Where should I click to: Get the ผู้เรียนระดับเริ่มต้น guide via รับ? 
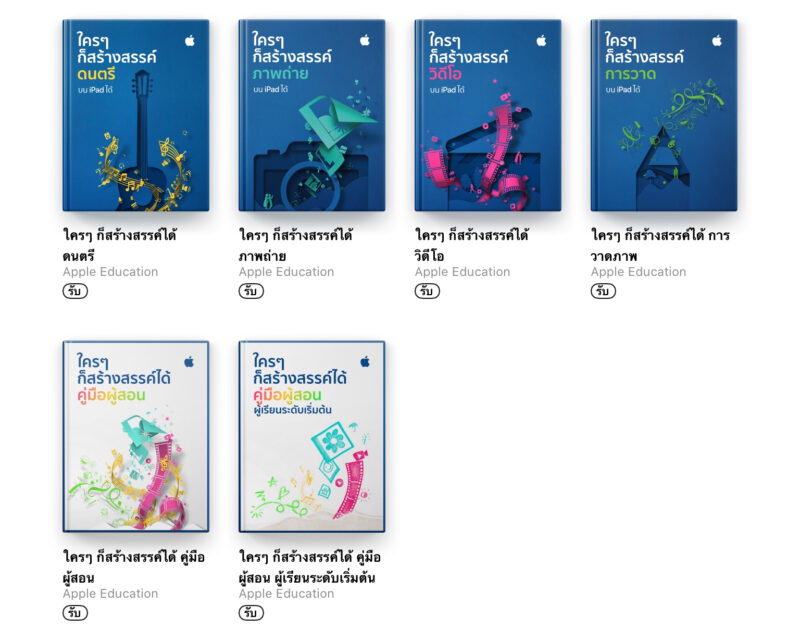pyautogui.click(x=251, y=612)
